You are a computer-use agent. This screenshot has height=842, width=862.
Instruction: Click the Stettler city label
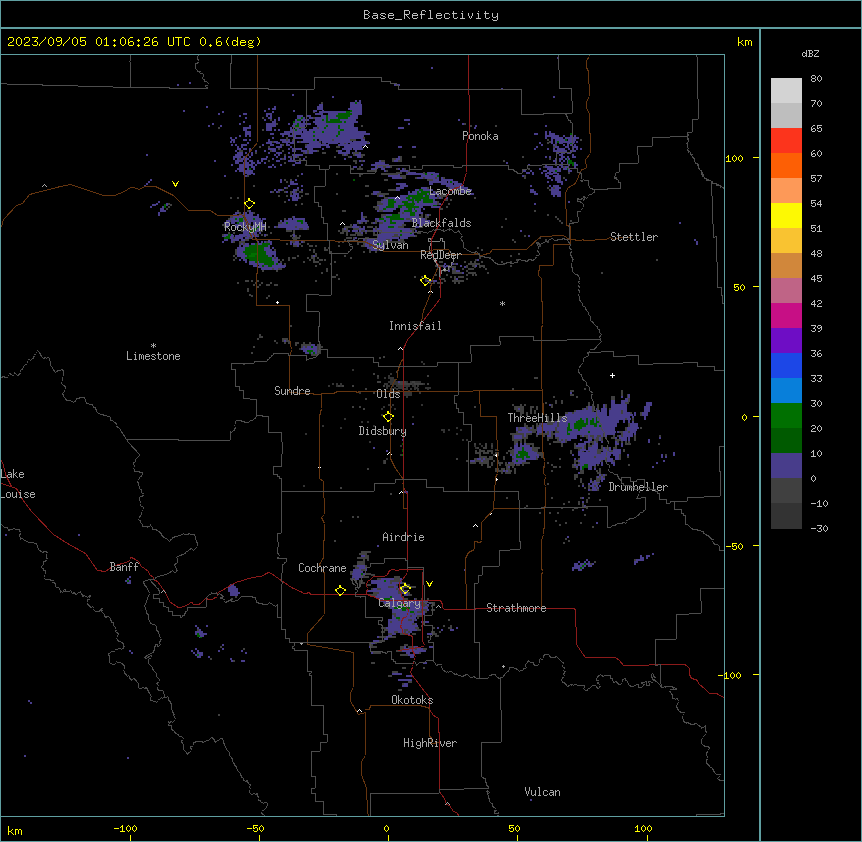634,237
